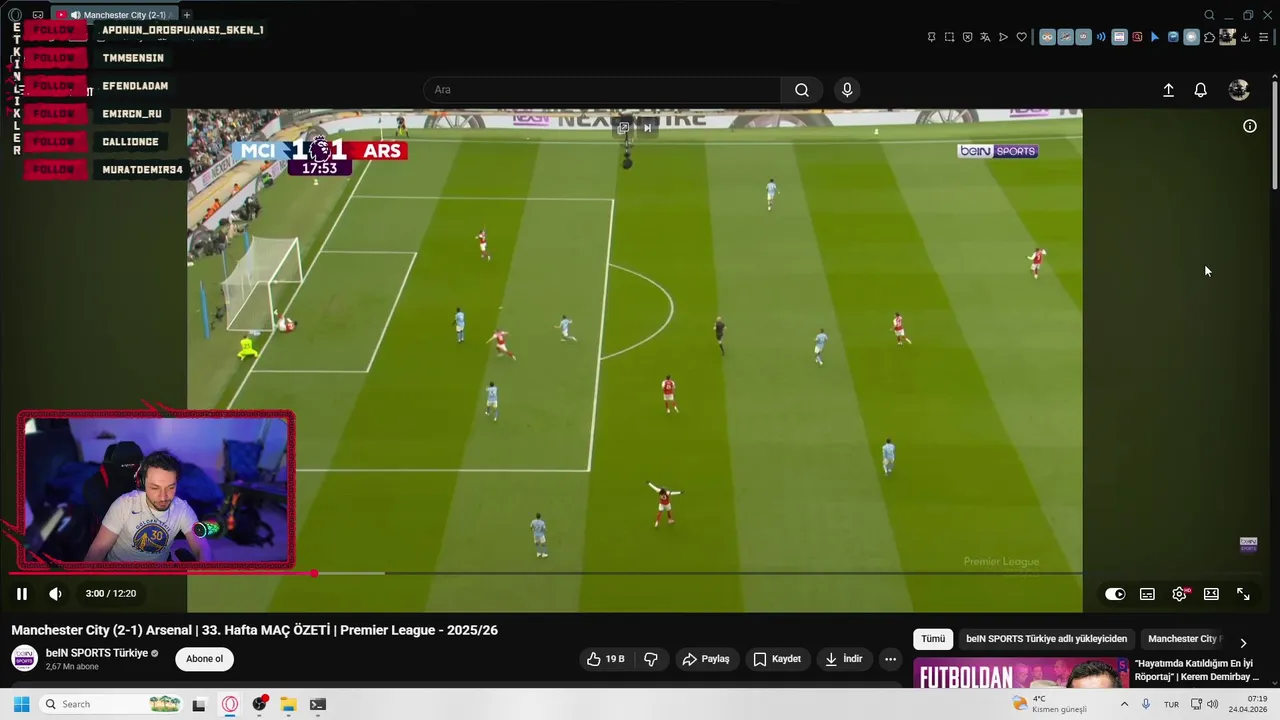Share the video with Paylaş
The image size is (1280, 720).
pyautogui.click(x=706, y=659)
